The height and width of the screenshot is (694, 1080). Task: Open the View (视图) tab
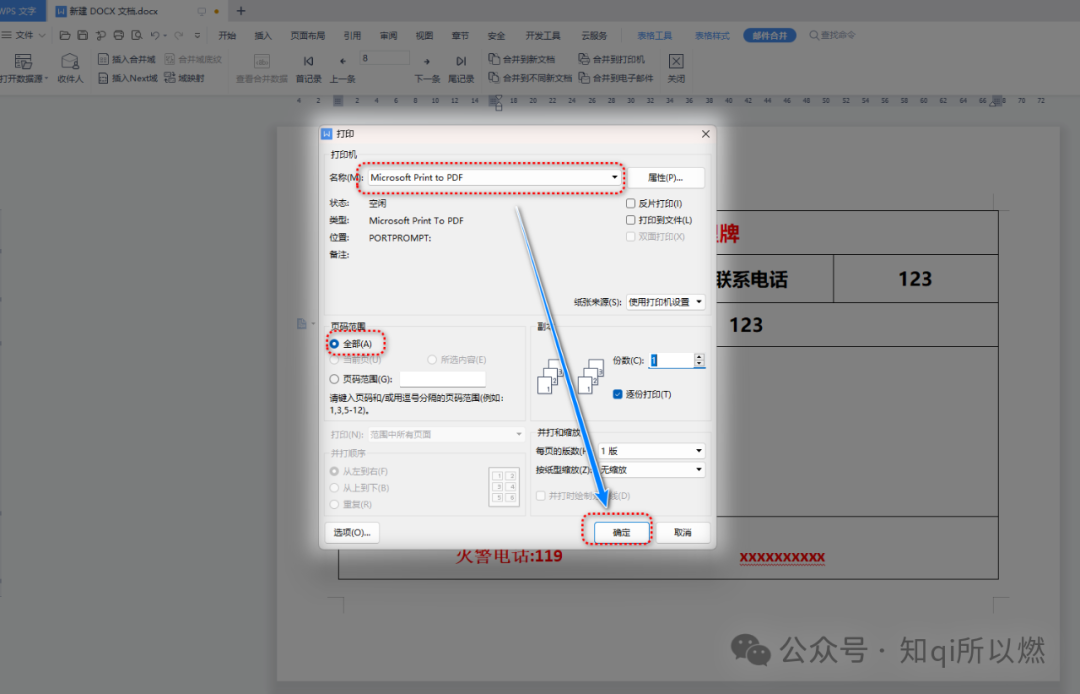point(424,35)
